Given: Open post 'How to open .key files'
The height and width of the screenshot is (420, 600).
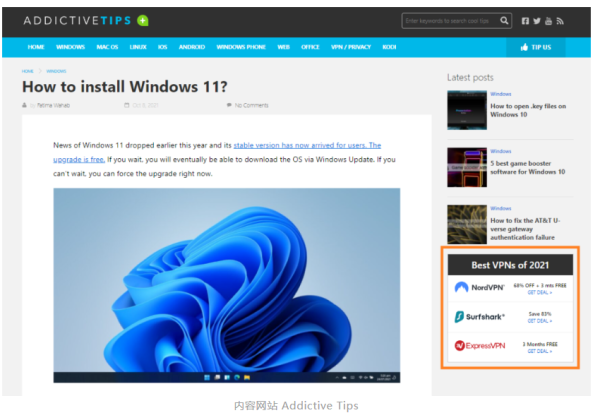Looking at the screenshot, I should pos(528,110).
